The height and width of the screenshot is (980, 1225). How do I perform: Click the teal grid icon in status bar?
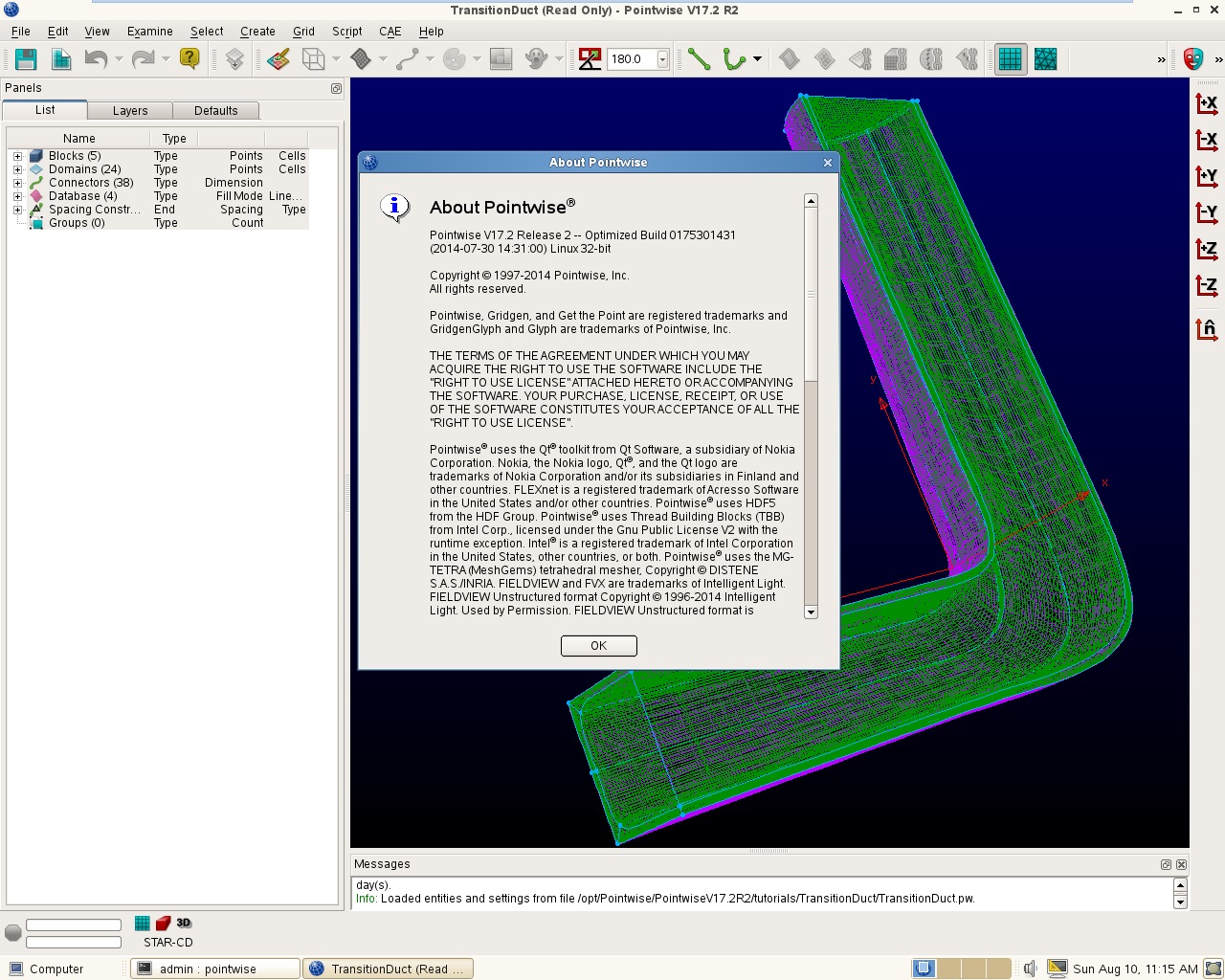[x=142, y=924]
